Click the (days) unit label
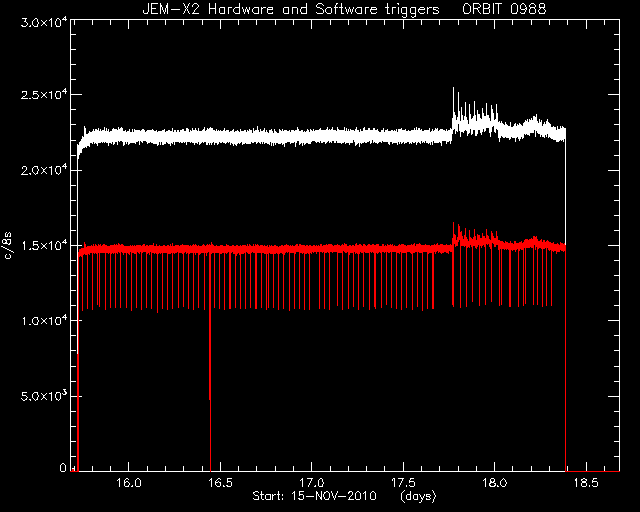 coord(418,496)
